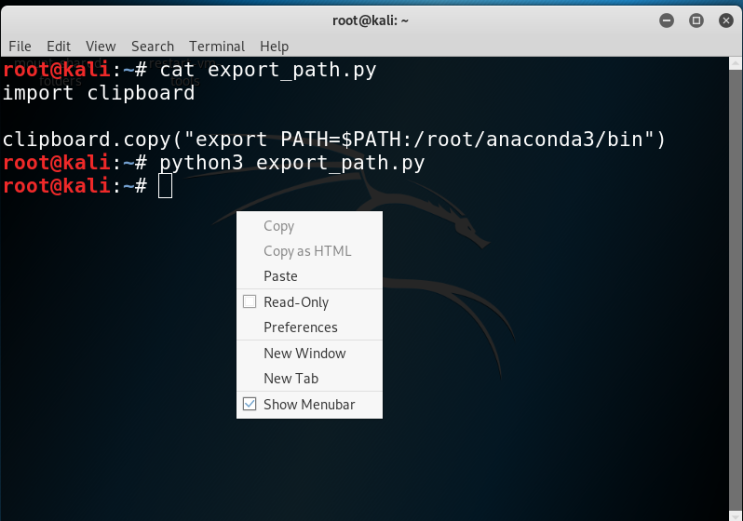Open the Edit menu
Viewport: 743px width, 521px height.
(x=58, y=46)
